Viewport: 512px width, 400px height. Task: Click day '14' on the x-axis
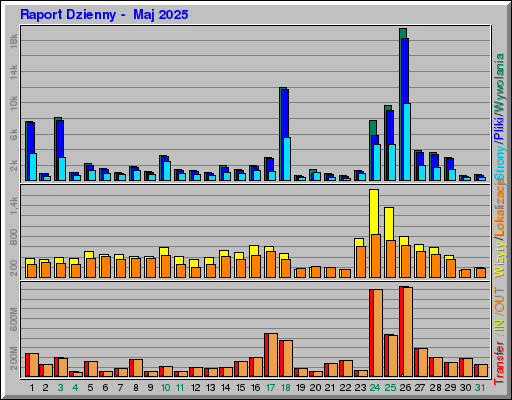225,388
